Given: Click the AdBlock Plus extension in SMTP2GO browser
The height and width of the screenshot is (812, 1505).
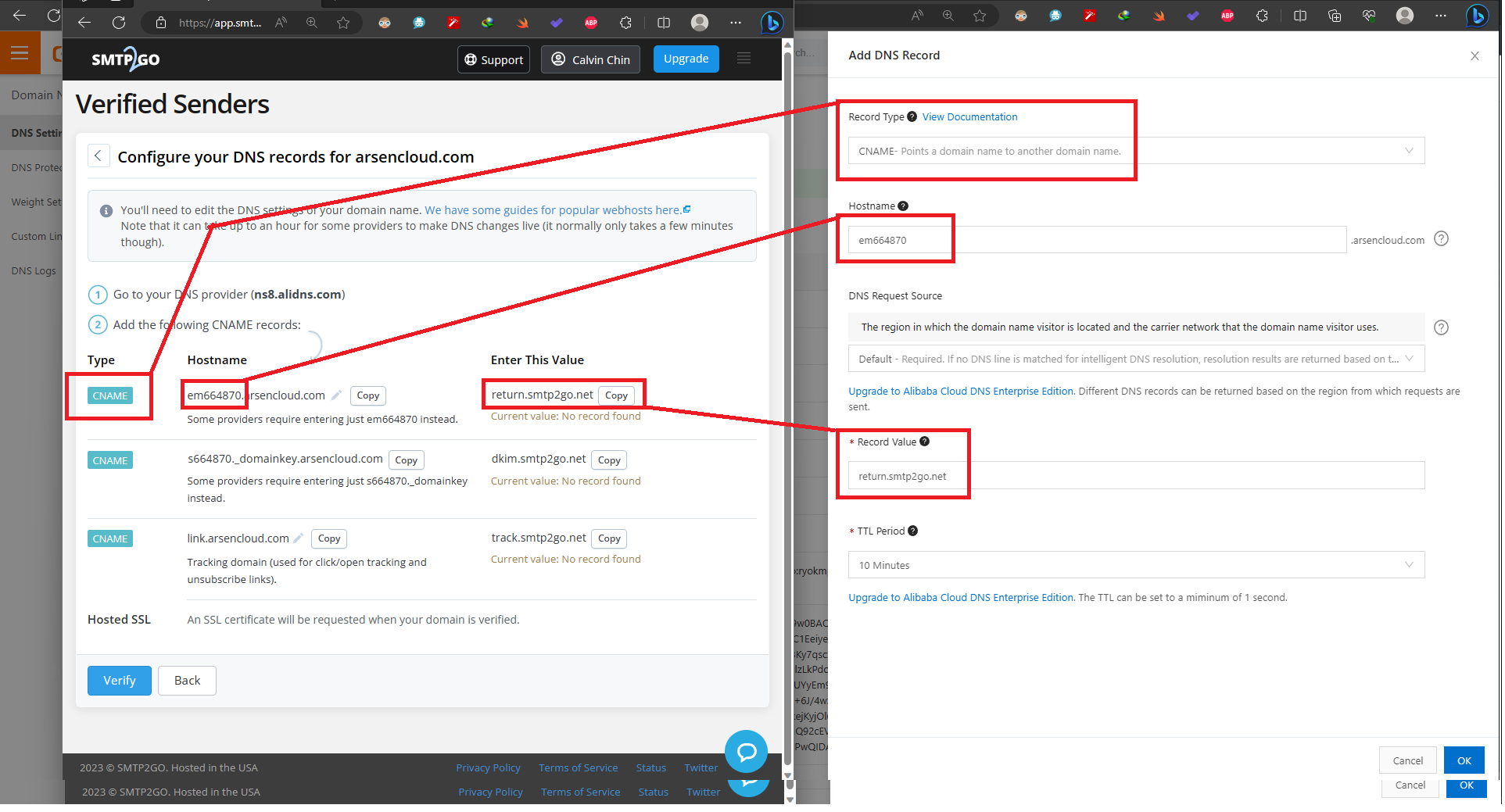Looking at the screenshot, I should pyautogui.click(x=591, y=23).
